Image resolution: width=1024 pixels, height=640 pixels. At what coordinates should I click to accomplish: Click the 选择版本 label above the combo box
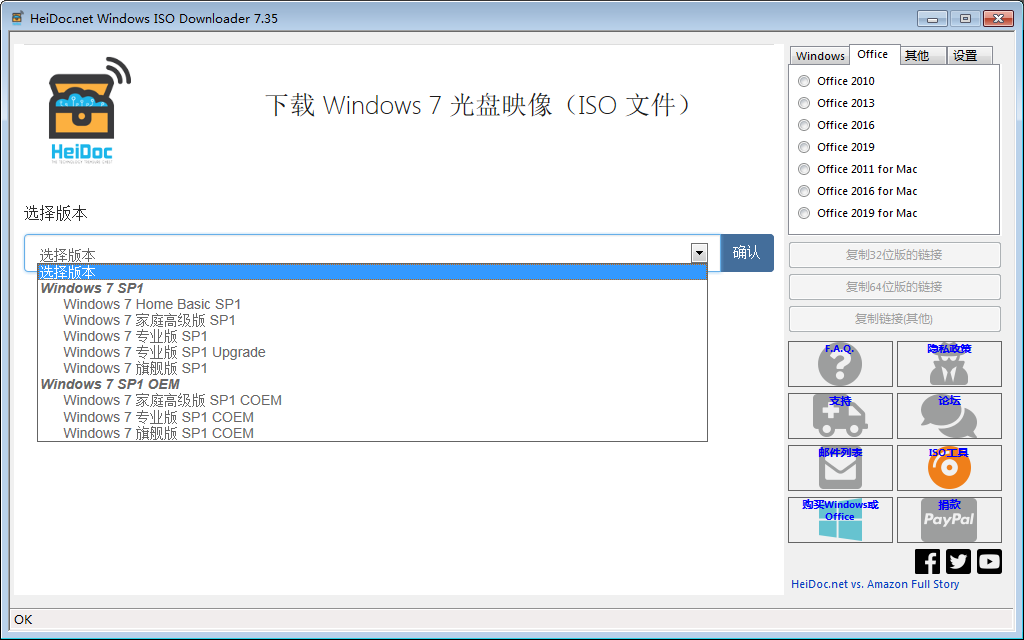[x=56, y=214]
